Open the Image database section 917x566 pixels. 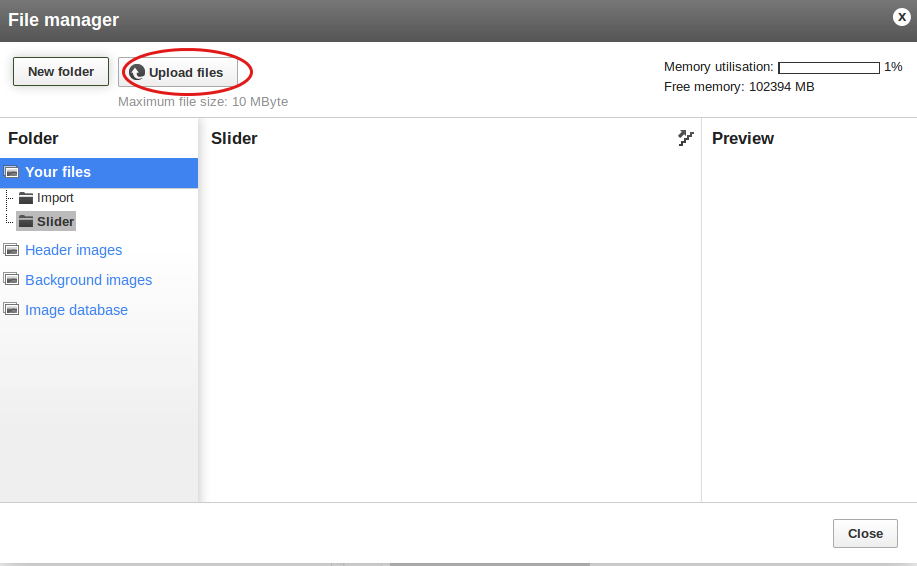pos(76,310)
